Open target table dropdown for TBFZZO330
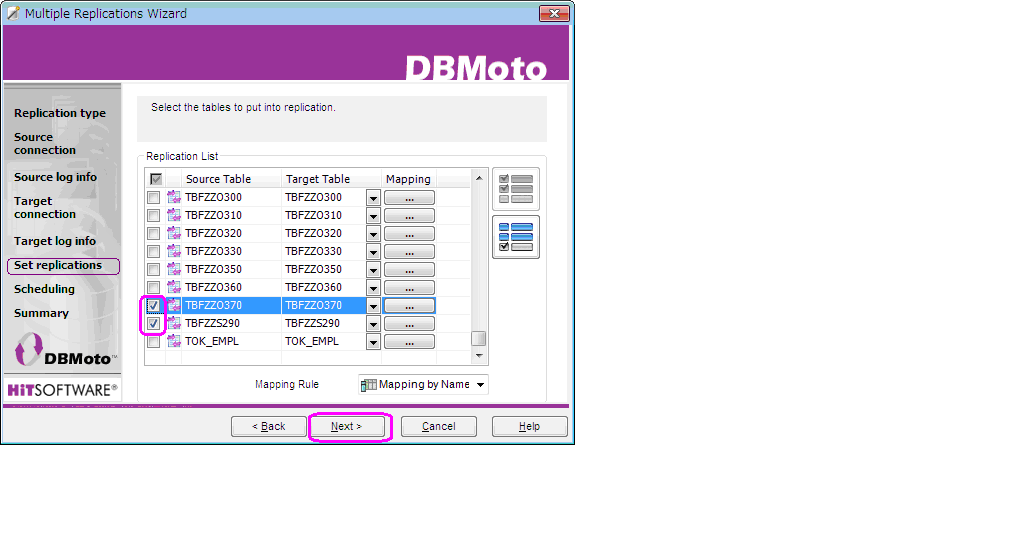This screenshot has width=1017, height=559. [x=373, y=252]
